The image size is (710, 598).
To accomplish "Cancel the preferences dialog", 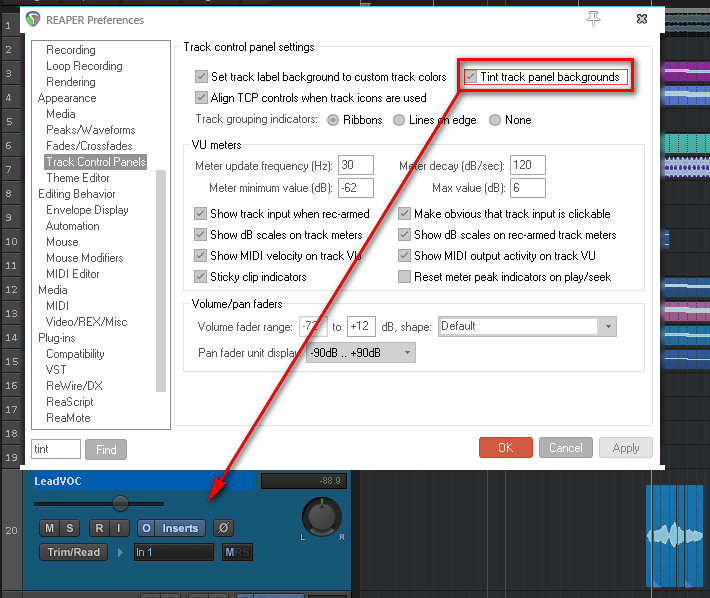I will pos(566,448).
